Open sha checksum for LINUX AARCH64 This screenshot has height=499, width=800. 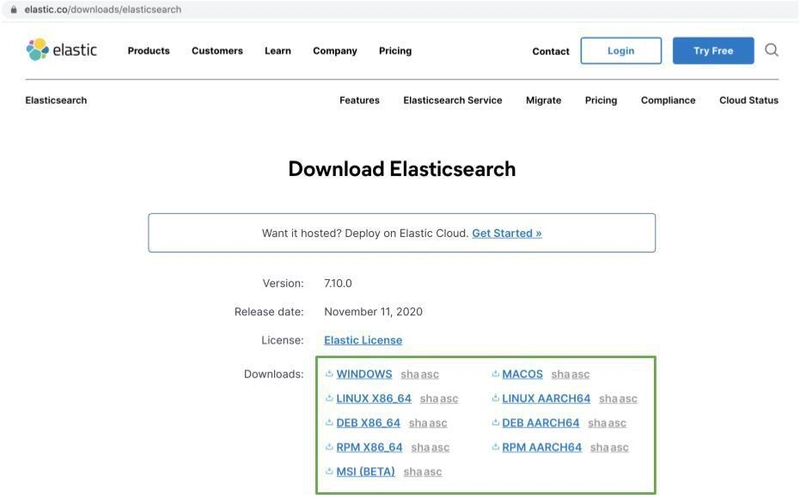coord(608,398)
